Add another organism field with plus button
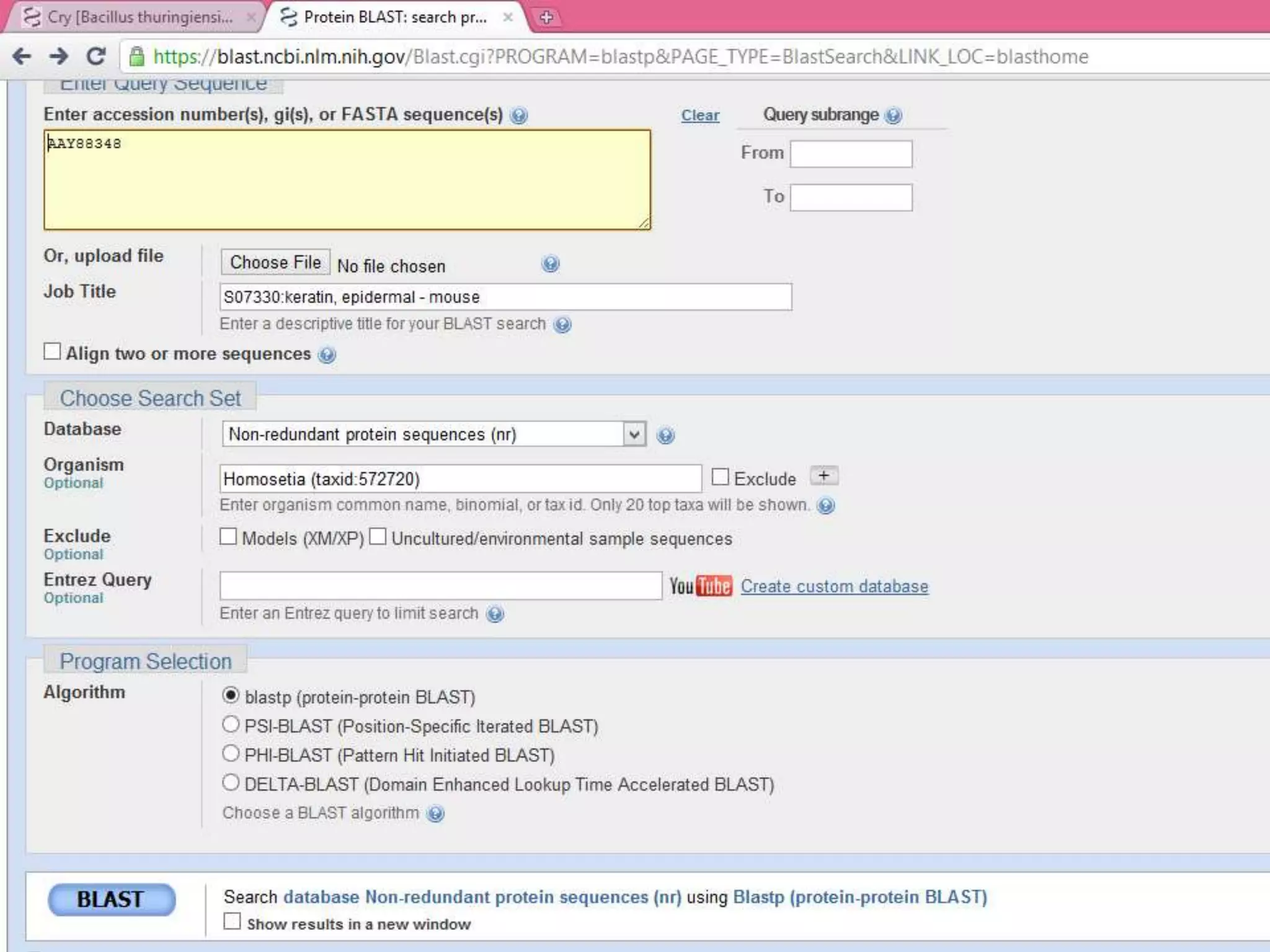Viewport: 1270px width, 952px height. pos(824,476)
